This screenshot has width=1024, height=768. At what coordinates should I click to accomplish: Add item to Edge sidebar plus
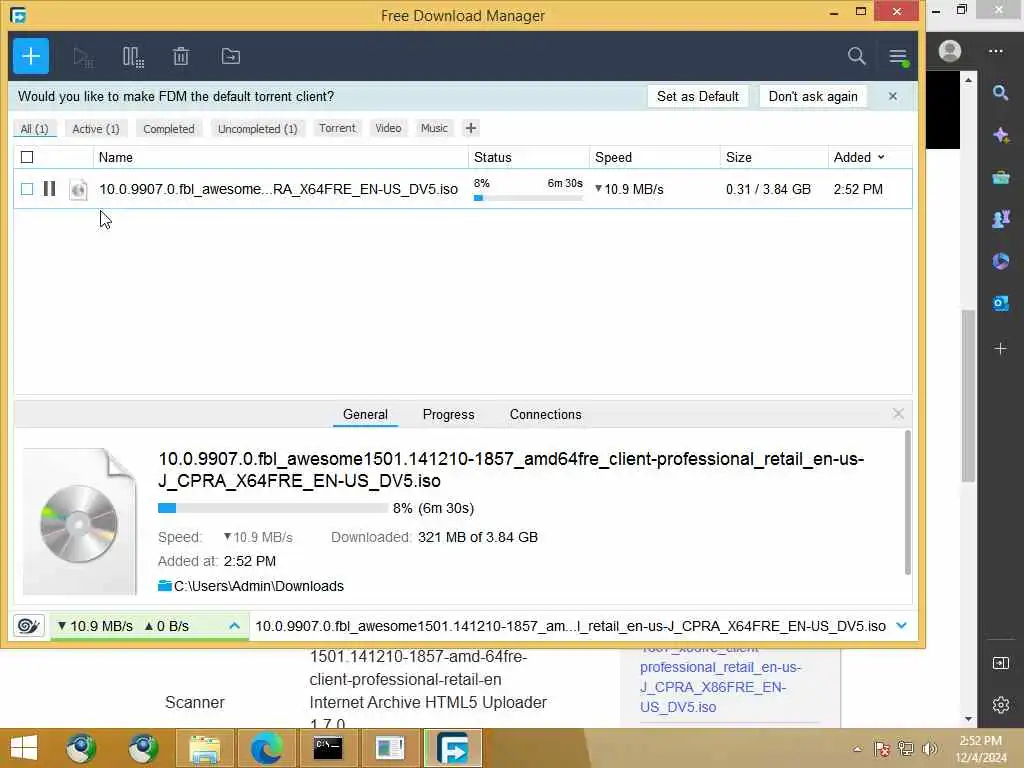tap(1000, 349)
